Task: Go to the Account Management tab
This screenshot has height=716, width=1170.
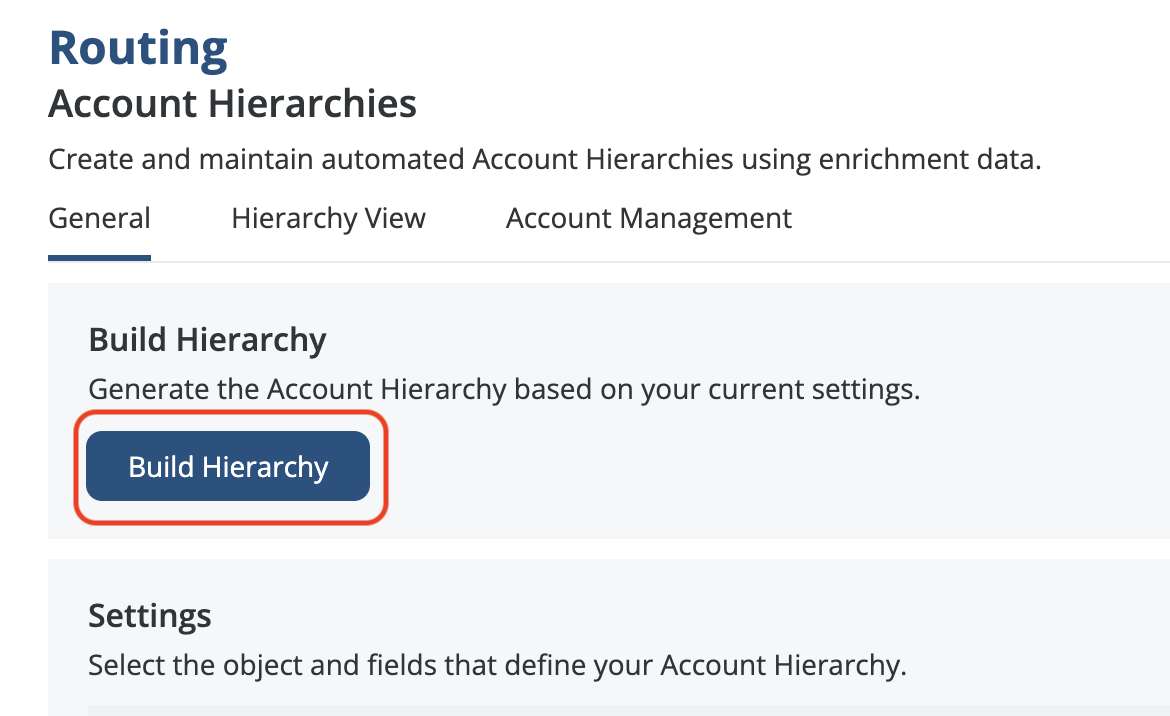Action: 648,219
